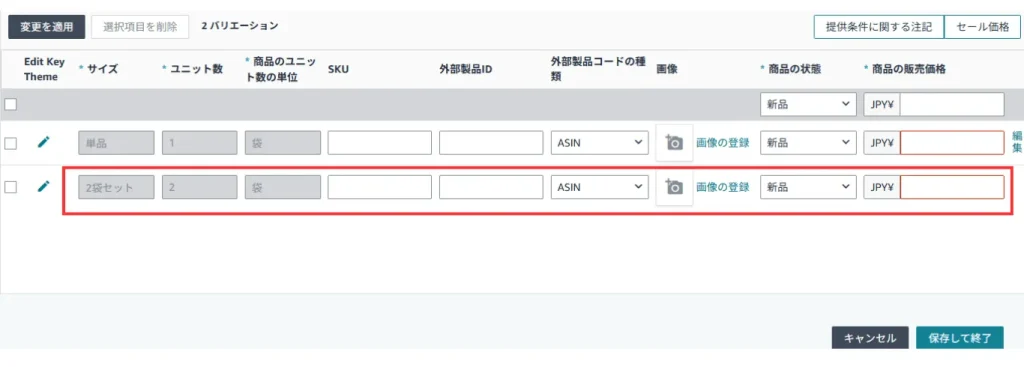Click the サイズ column header
This screenshot has height=367, width=1024.
pyautogui.click(x=102, y=69)
